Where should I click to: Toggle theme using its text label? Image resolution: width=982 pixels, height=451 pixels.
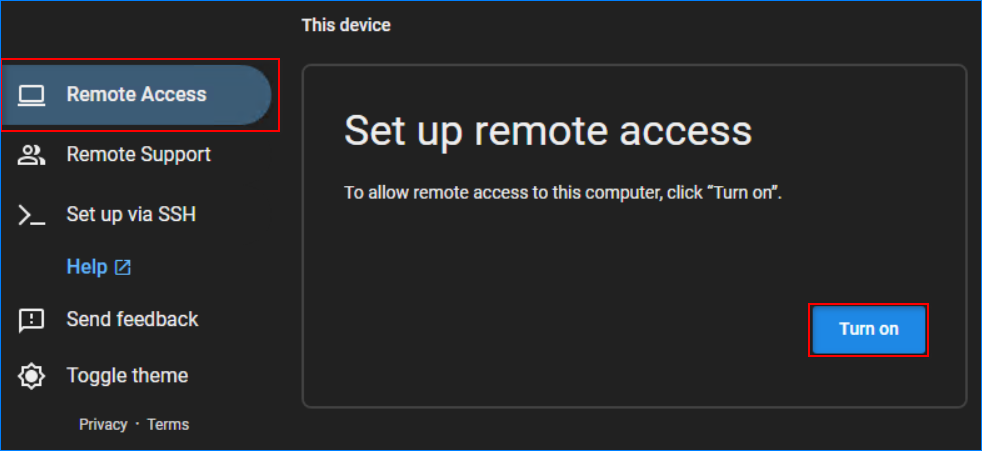(x=127, y=376)
